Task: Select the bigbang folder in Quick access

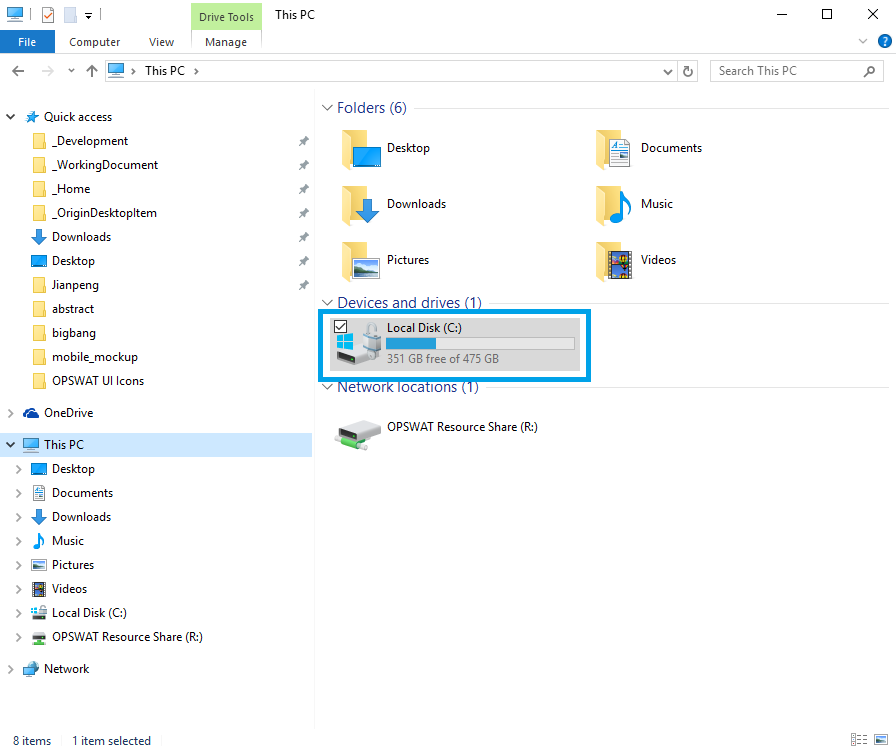Action: pos(65,333)
